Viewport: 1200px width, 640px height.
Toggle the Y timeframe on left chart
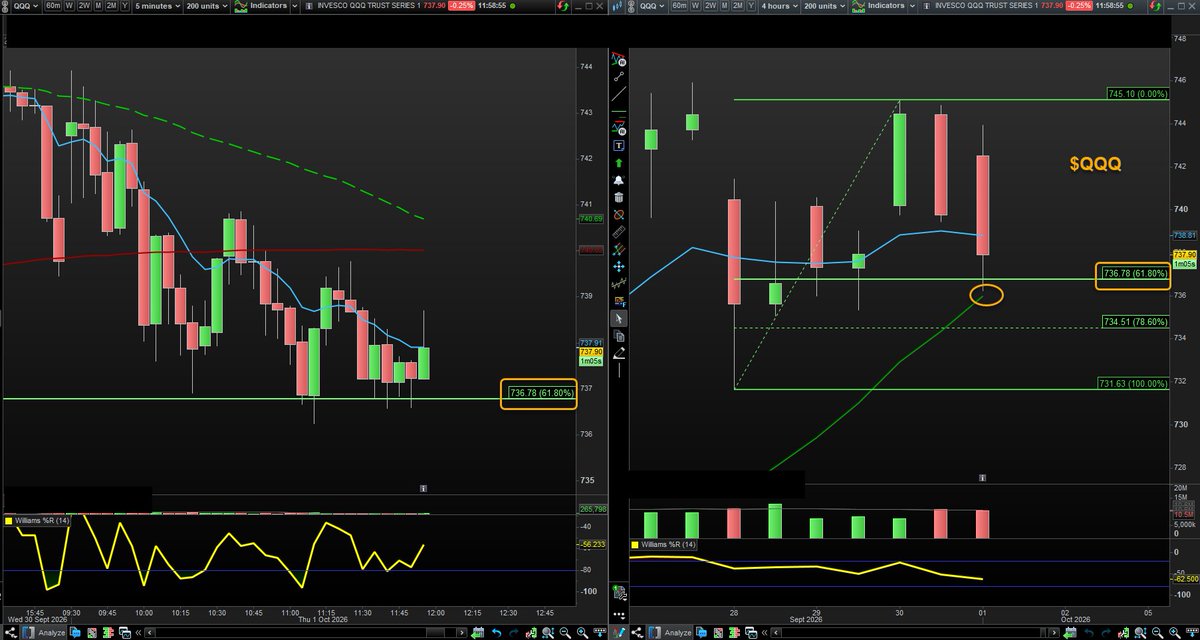coord(125,6)
